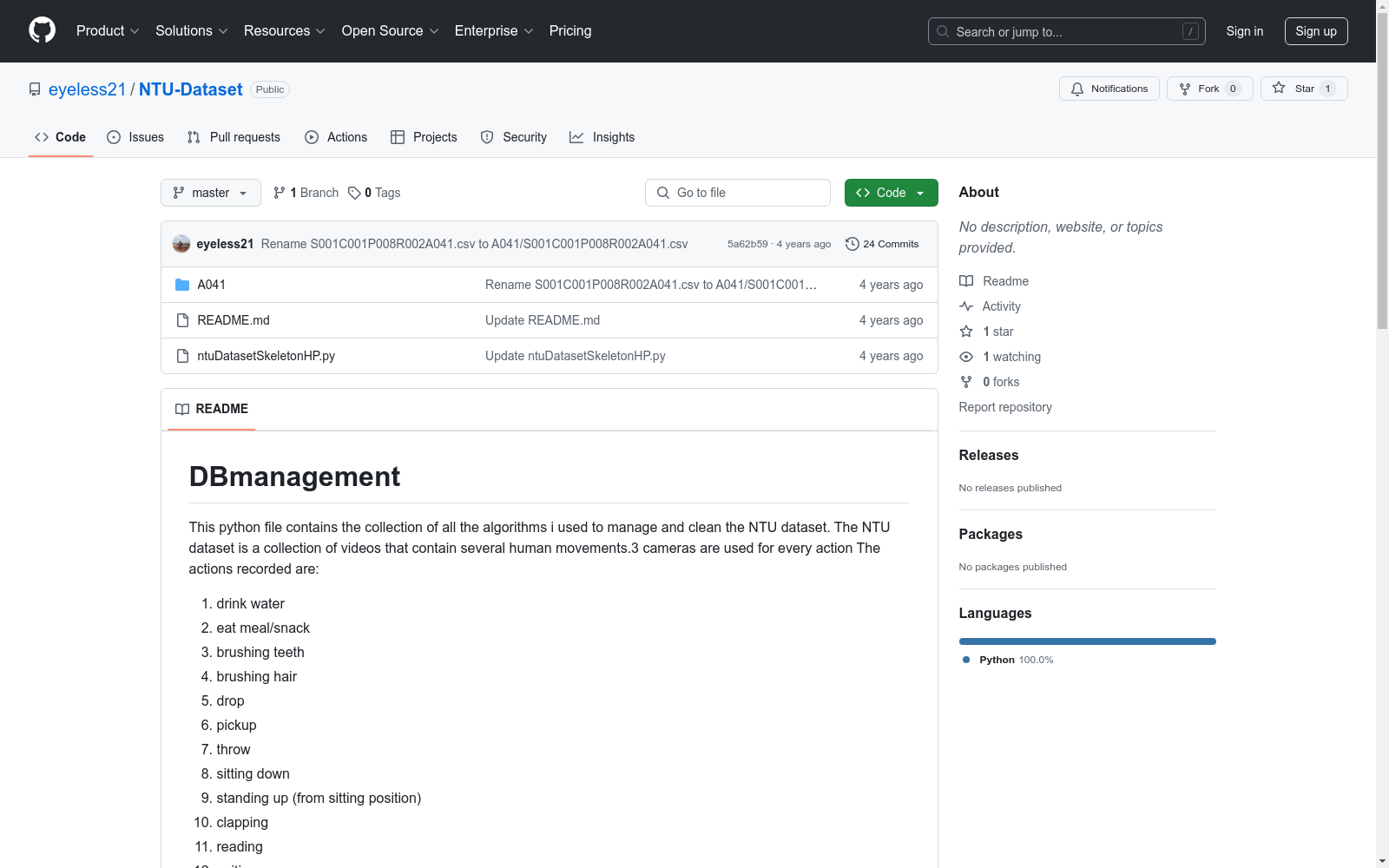Open the eyeless21 author name in commit row
This screenshot has width=1389, height=868.
225,244
